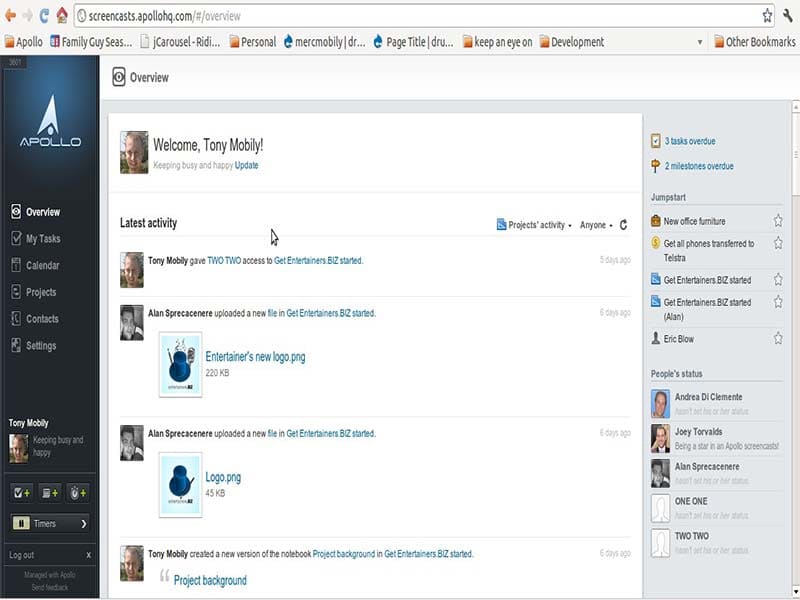Open the browser wrench settings menu

click(x=788, y=16)
